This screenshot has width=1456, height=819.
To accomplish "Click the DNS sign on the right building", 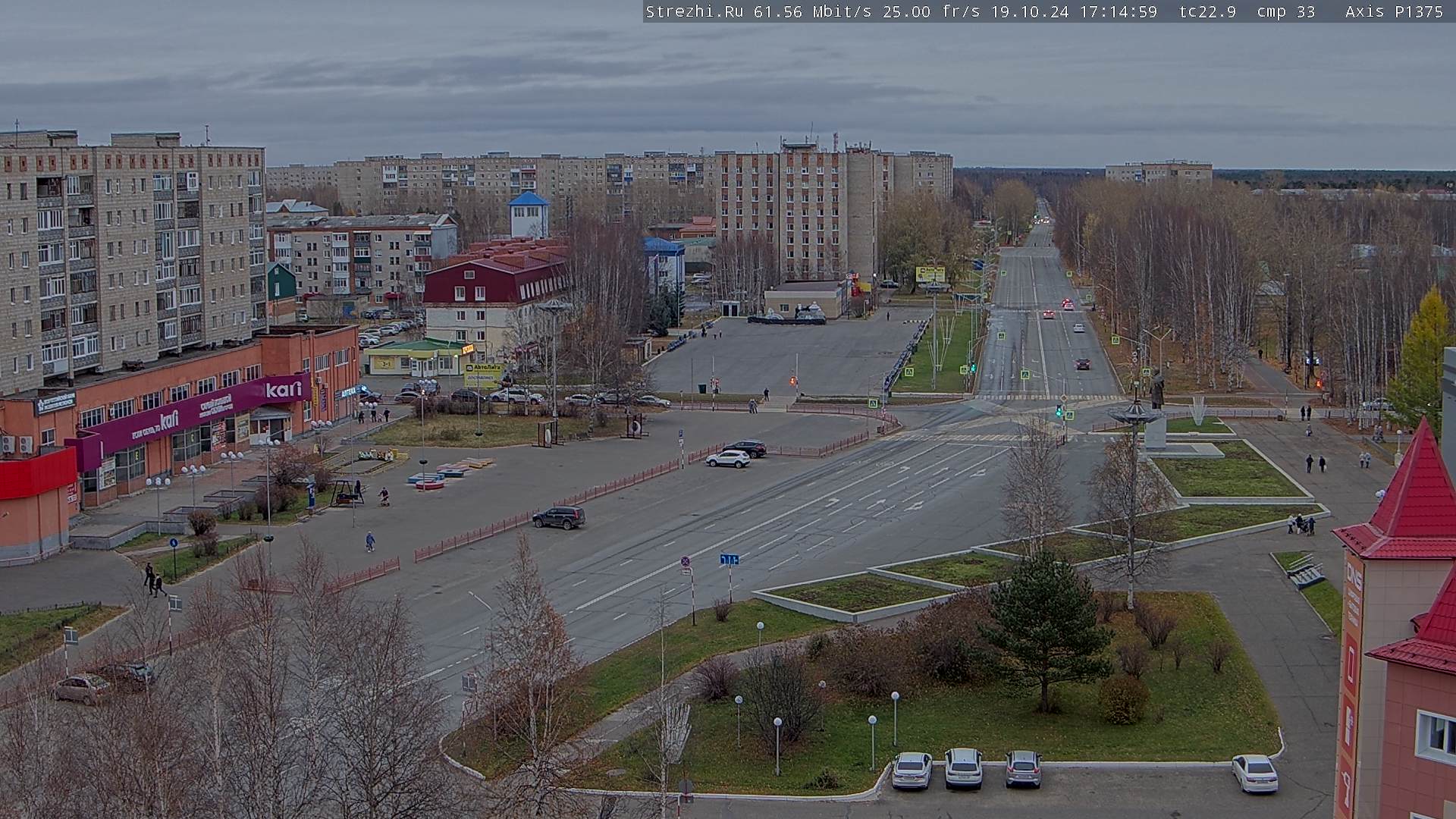I will 1354,576.
